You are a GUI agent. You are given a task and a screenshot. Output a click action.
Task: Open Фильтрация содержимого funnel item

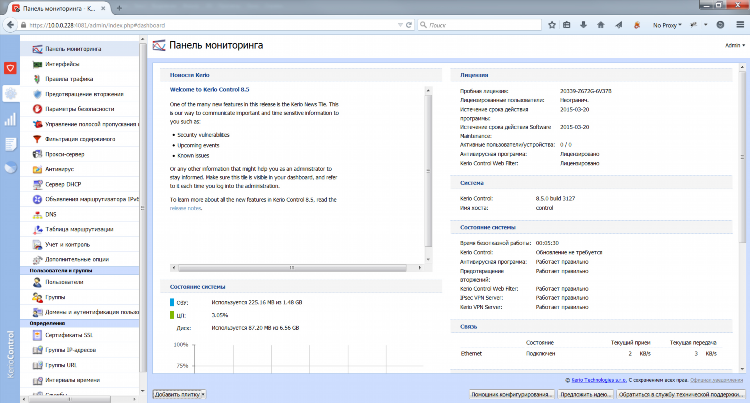click(80, 139)
